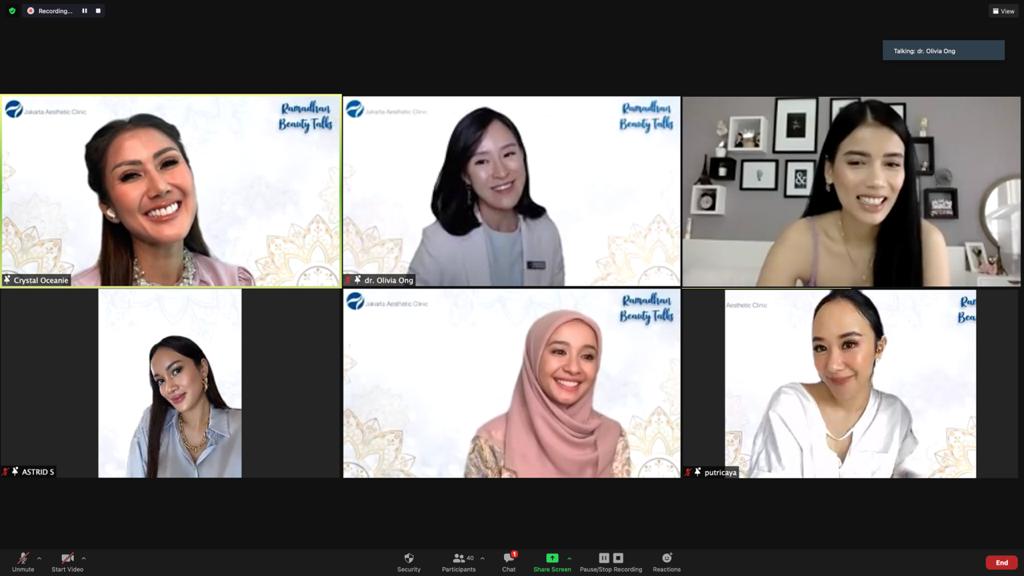This screenshot has height=576, width=1024.
Task: Open the View menu
Action: pos(1002,11)
